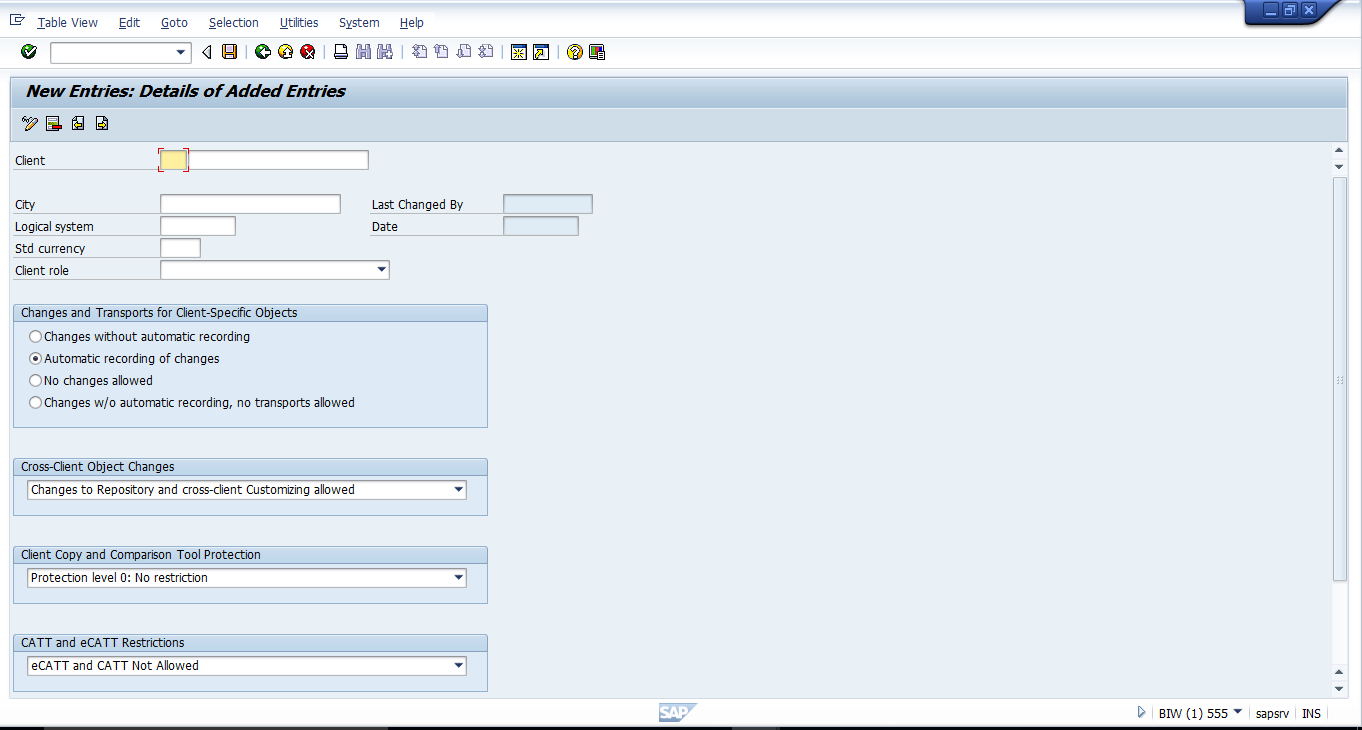Enable No changes allowed option

point(35,380)
